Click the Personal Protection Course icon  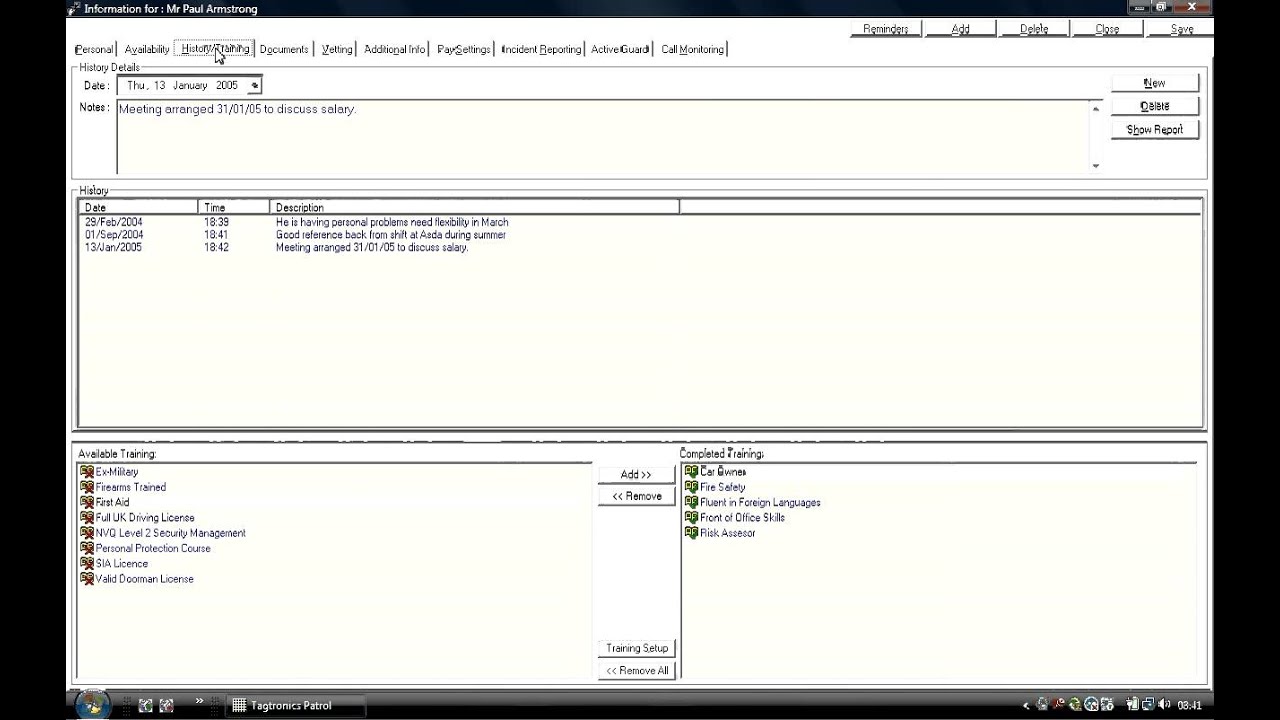point(87,548)
